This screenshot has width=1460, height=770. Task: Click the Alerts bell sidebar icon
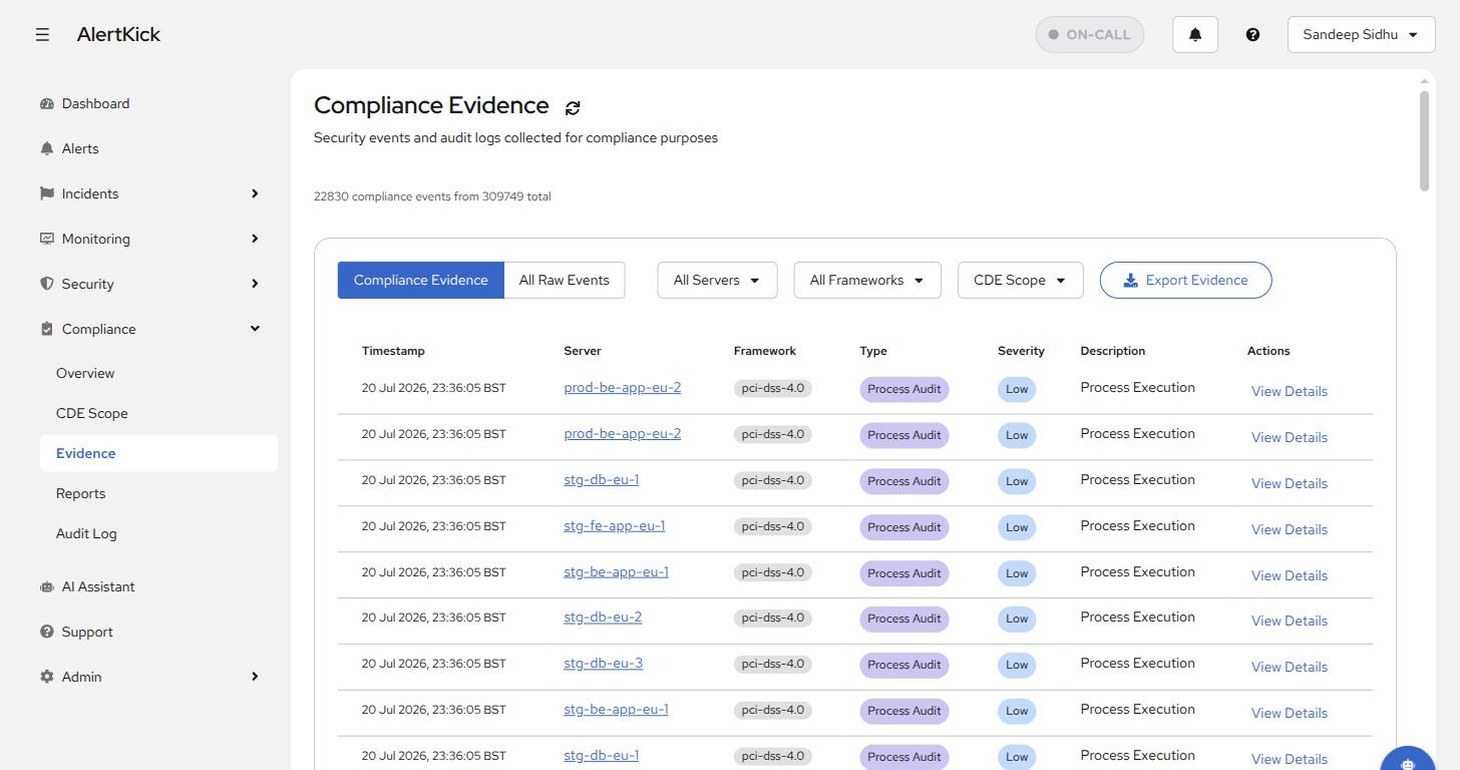pyautogui.click(x=46, y=148)
